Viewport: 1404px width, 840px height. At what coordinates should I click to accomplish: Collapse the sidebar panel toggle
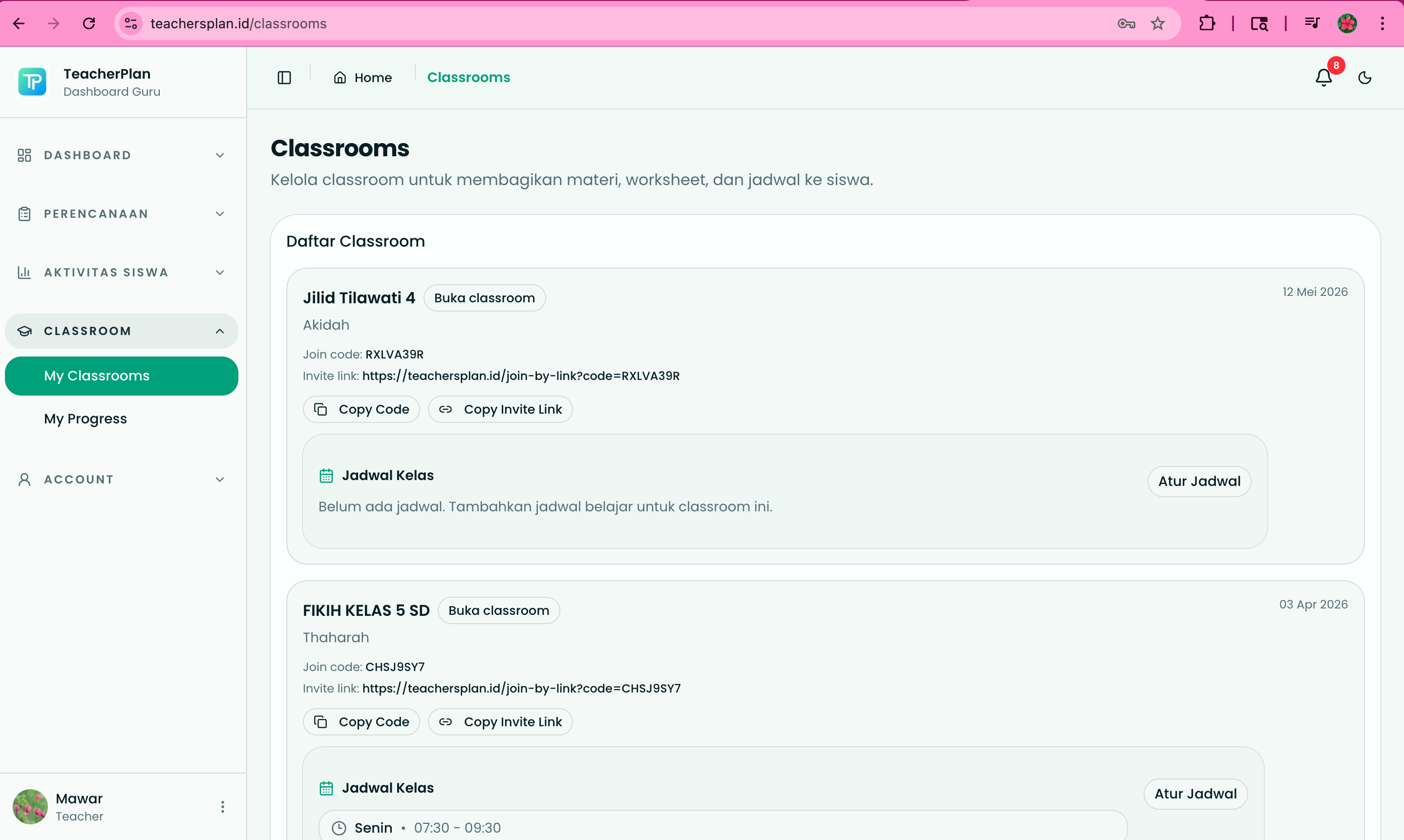pos(284,78)
